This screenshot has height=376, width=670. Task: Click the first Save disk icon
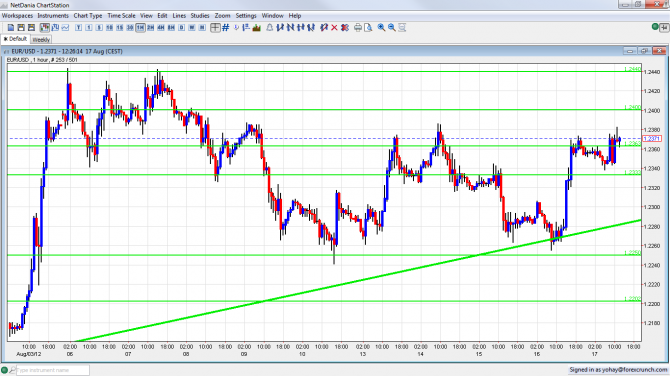pos(21,27)
